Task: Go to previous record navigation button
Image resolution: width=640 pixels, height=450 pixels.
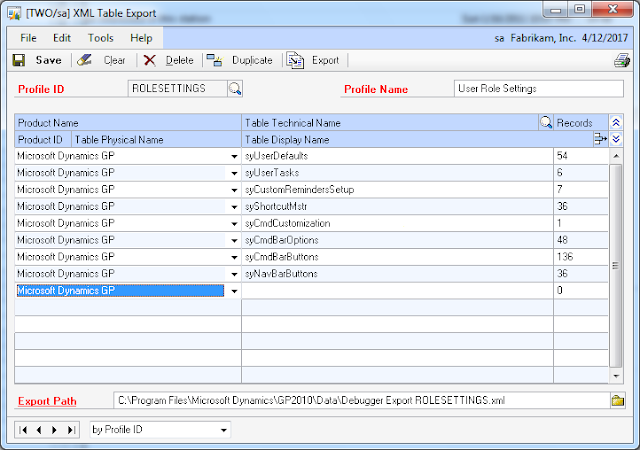Action: pos(39,430)
